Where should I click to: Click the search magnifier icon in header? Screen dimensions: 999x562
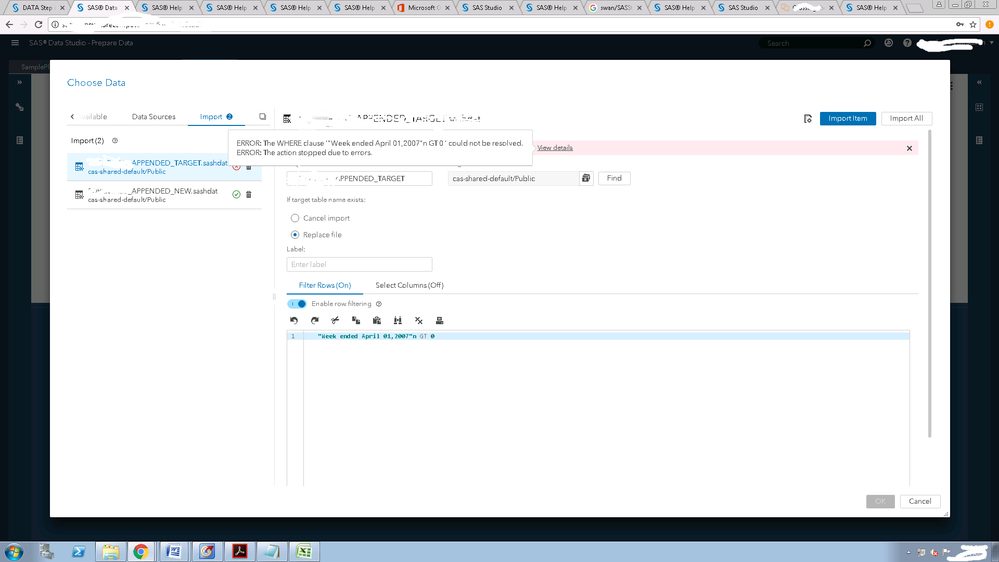point(867,43)
